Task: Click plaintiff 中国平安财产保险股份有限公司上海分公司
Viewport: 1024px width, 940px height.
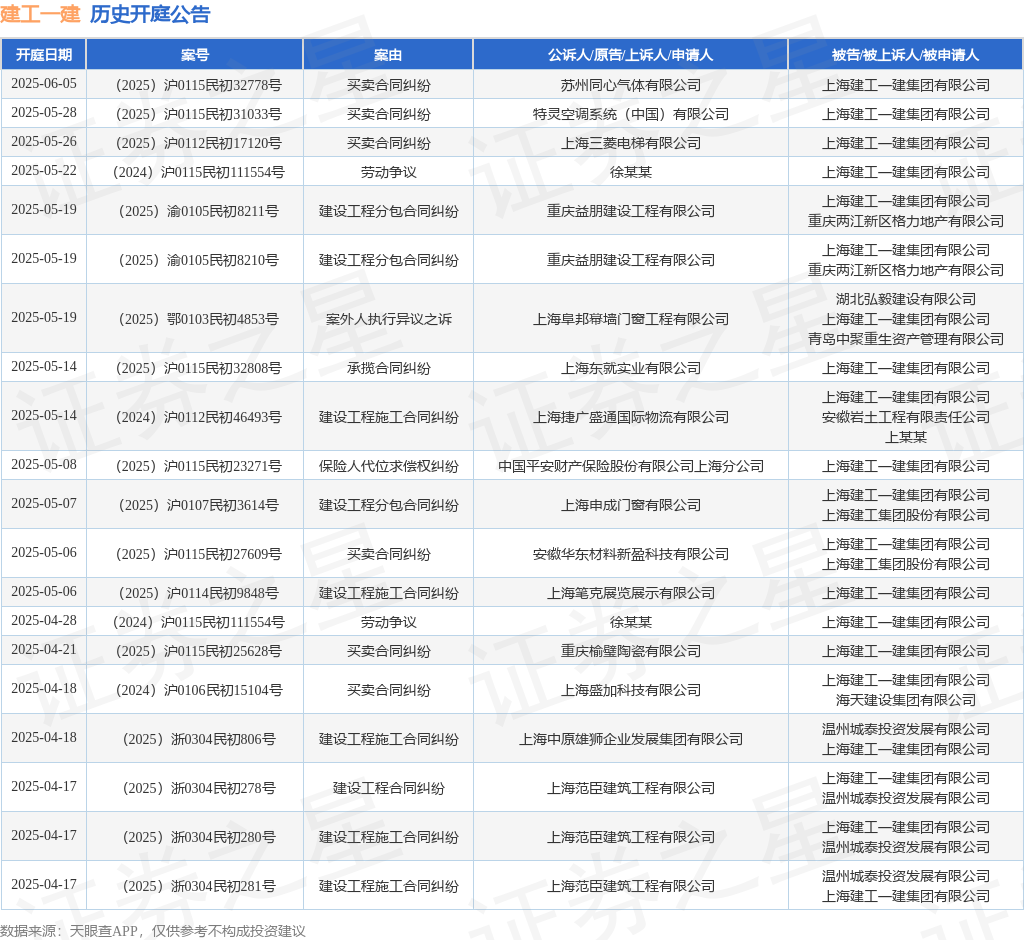Action: pyautogui.click(x=630, y=466)
